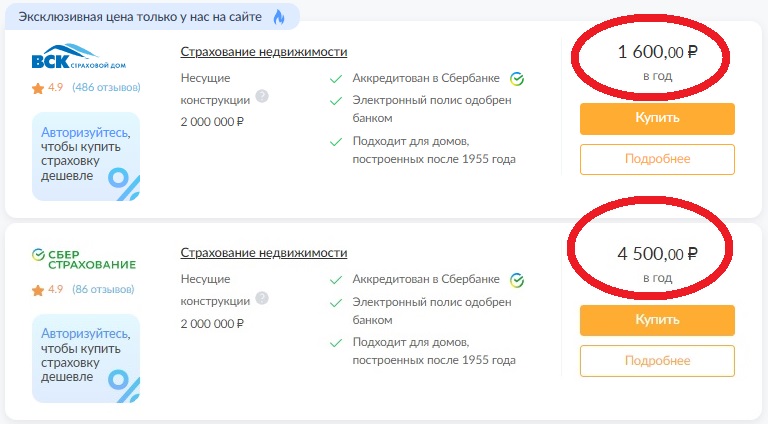
Task: Click the question mark icon in VSK card
Action: coord(262,96)
